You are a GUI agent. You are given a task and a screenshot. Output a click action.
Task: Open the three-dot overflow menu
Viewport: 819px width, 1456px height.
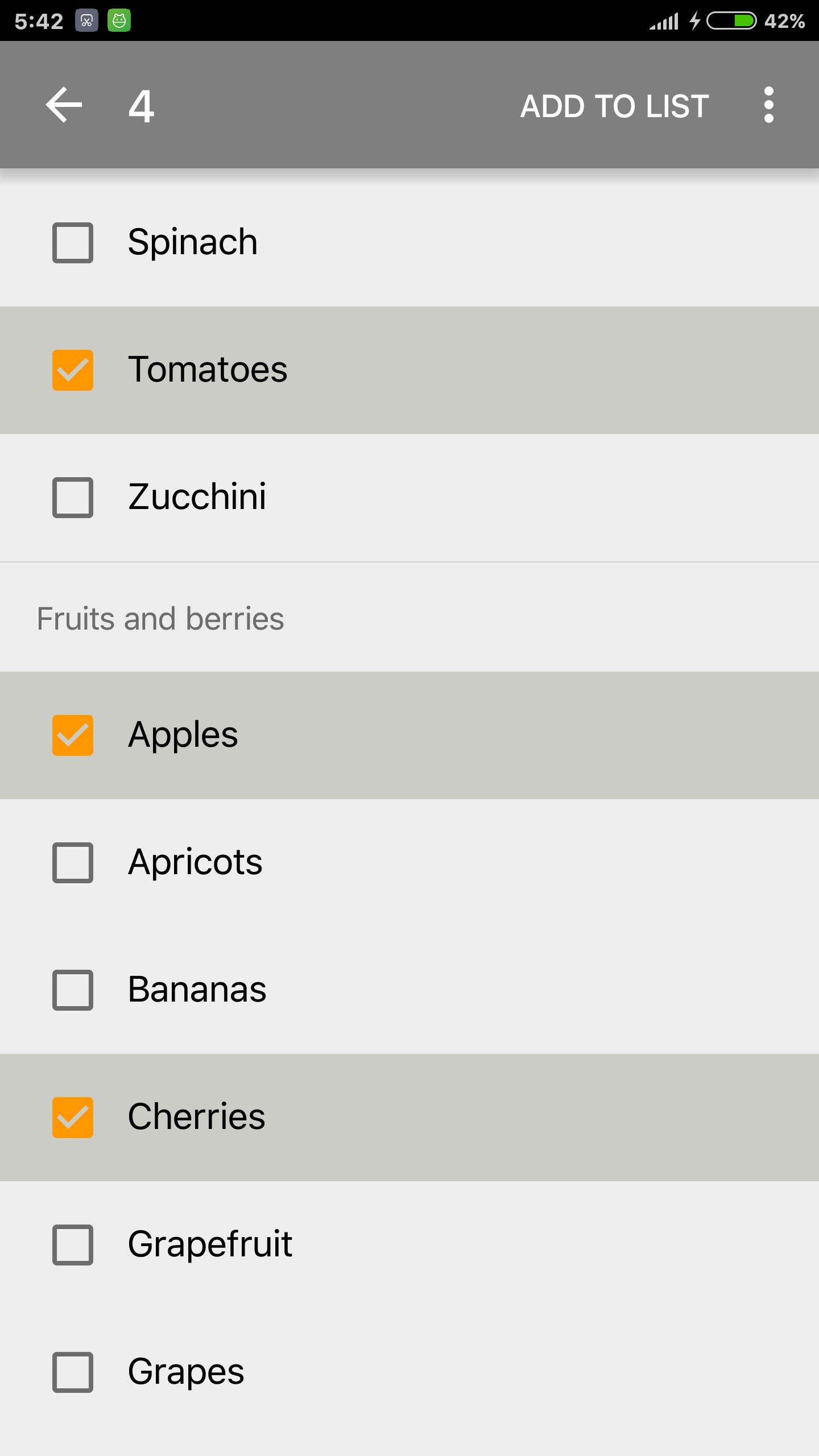[768, 105]
